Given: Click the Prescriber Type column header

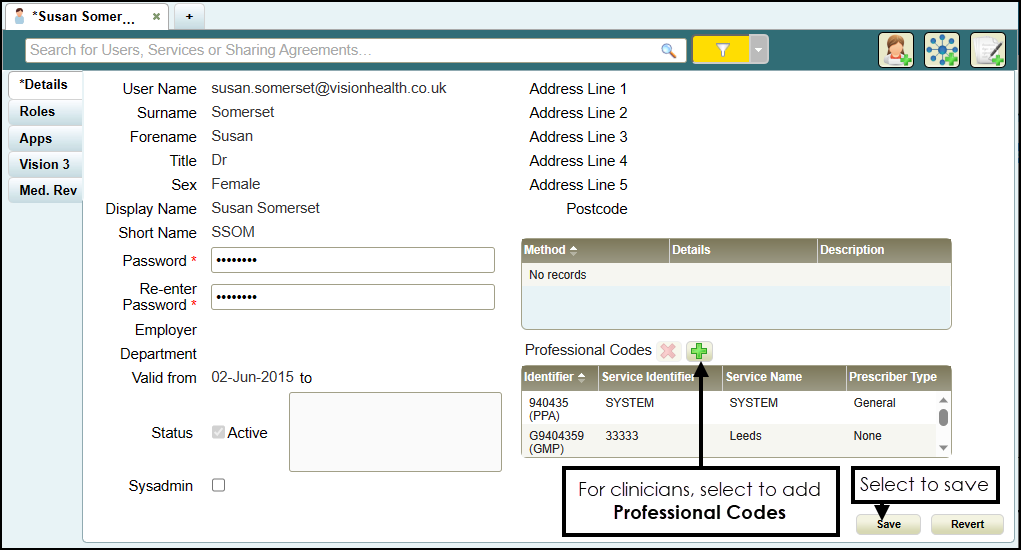Looking at the screenshot, I should (x=899, y=377).
